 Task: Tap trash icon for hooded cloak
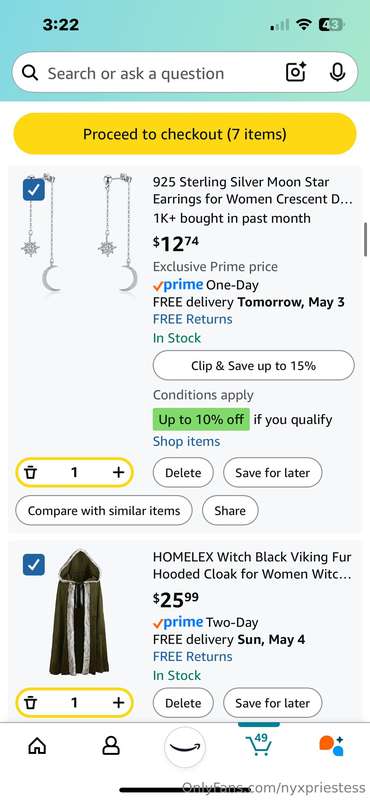(x=31, y=703)
